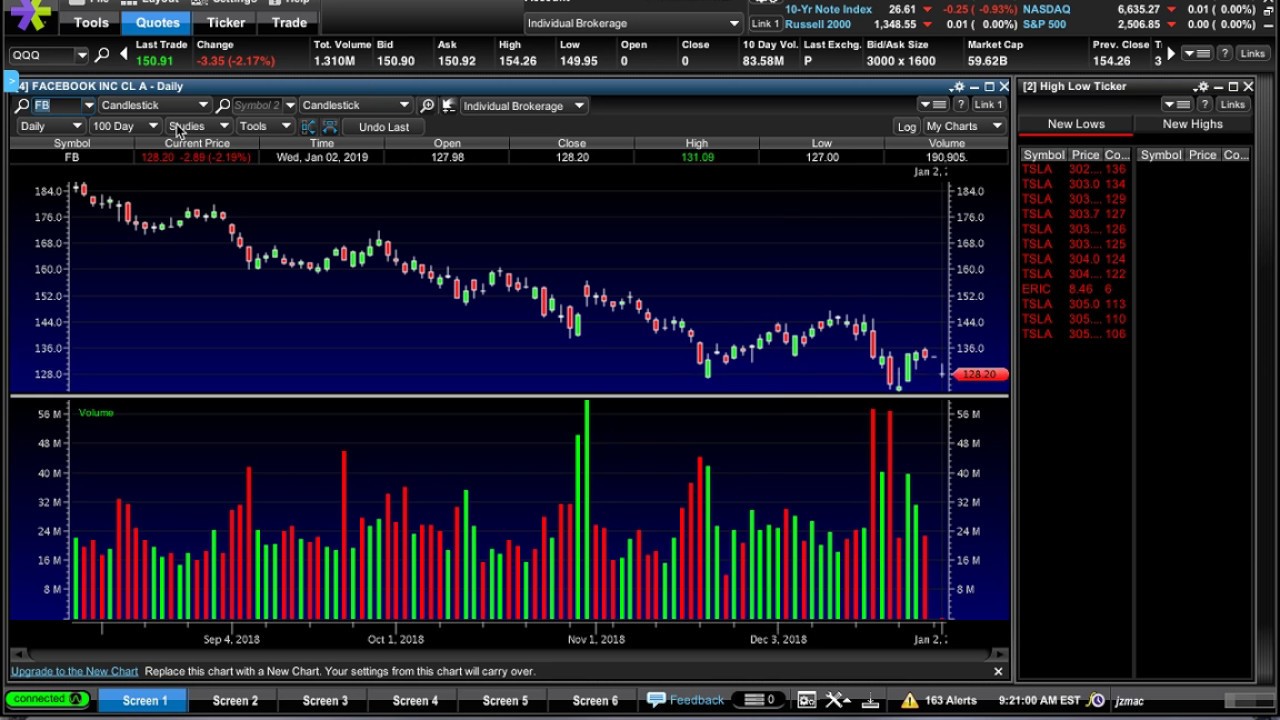This screenshot has width=1280, height=720.
Task: Click the window settings icon in status bar
Action: (x=806, y=700)
